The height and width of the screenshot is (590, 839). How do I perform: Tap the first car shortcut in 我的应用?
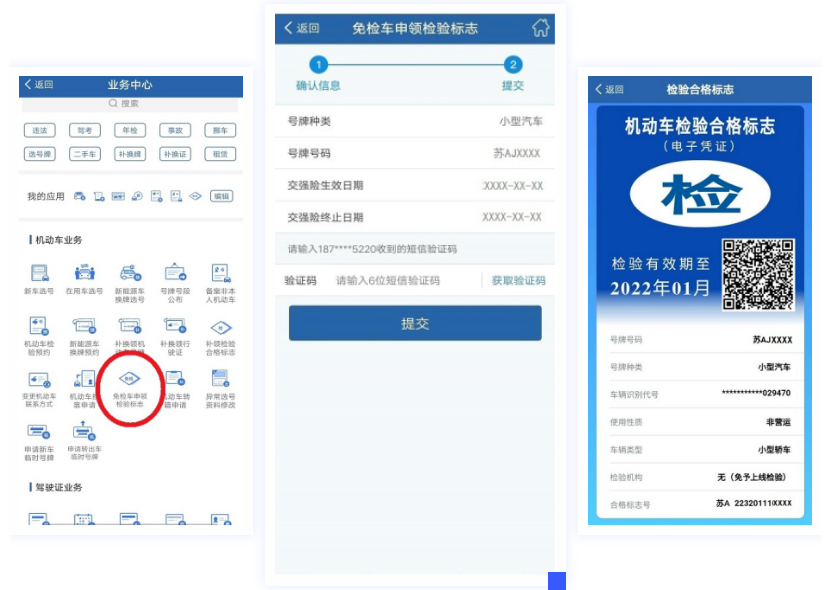[x=79, y=196]
